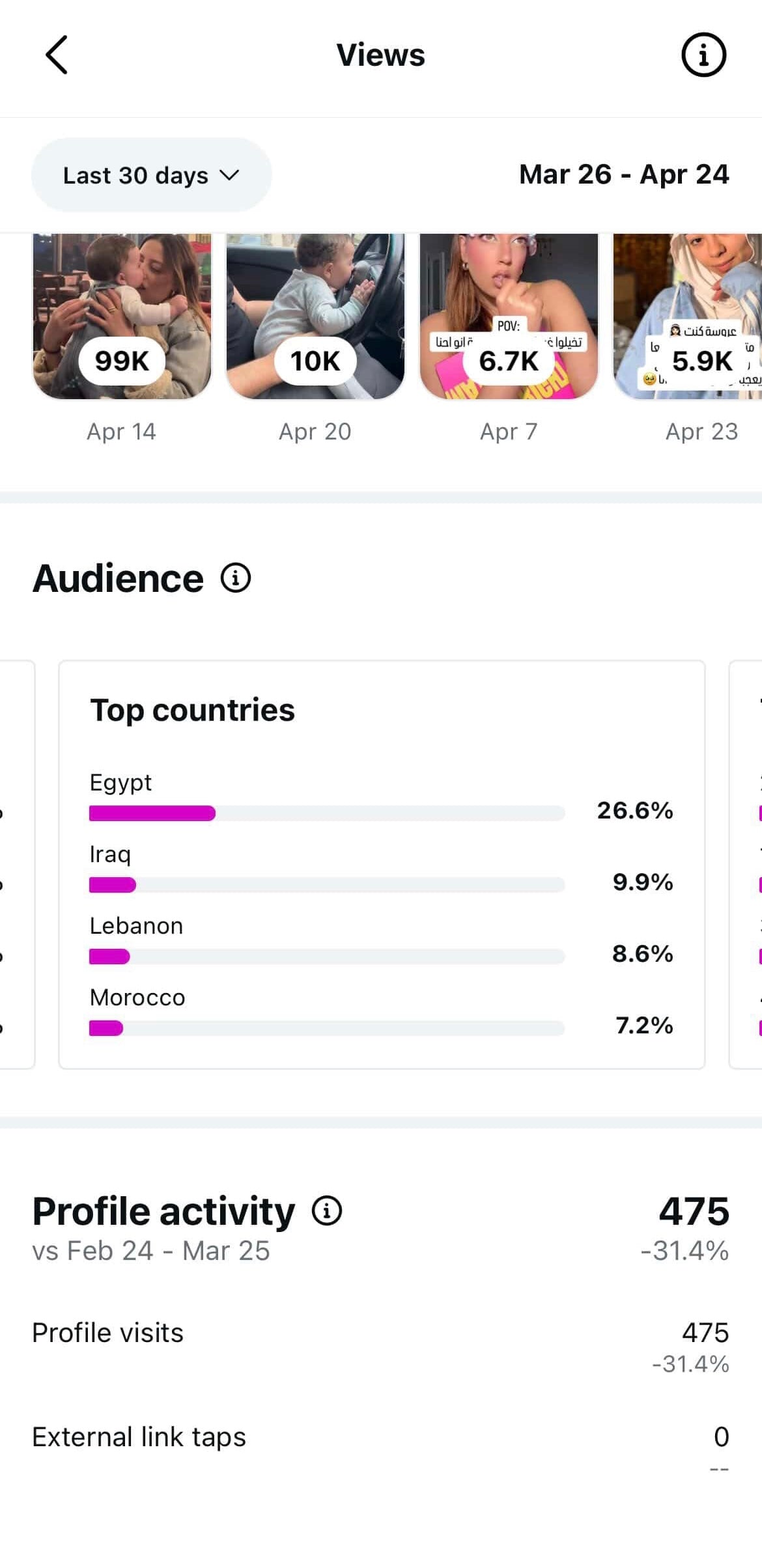762x1568 pixels.
Task: Tap the Iraq percentage bar
Action: pos(327,884)
